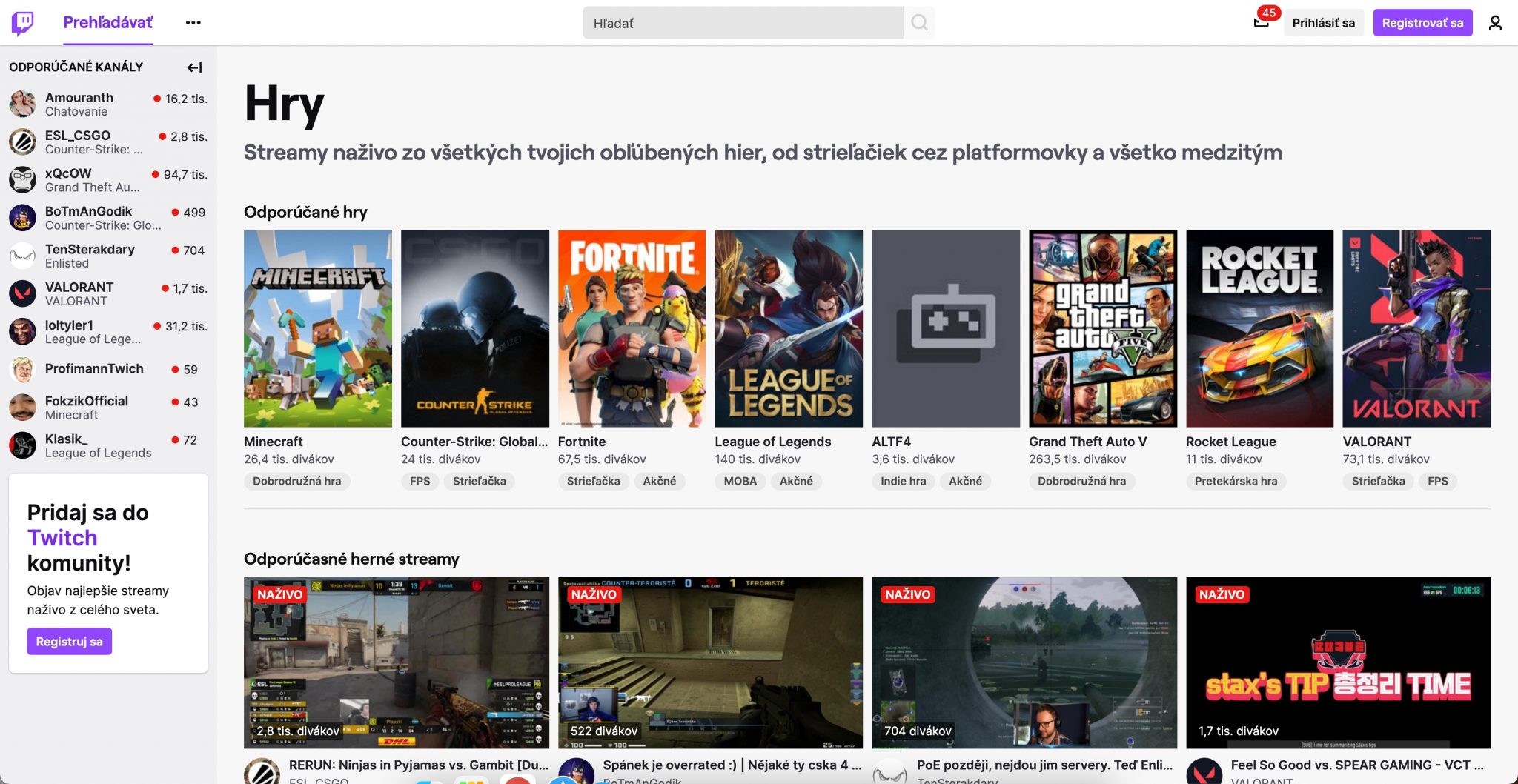Click Dobrodružná hra tag under Grand Theft Auto
Image resolution: width=1518 pixels, height=784 pixels.
click(x=1082, y=481)
